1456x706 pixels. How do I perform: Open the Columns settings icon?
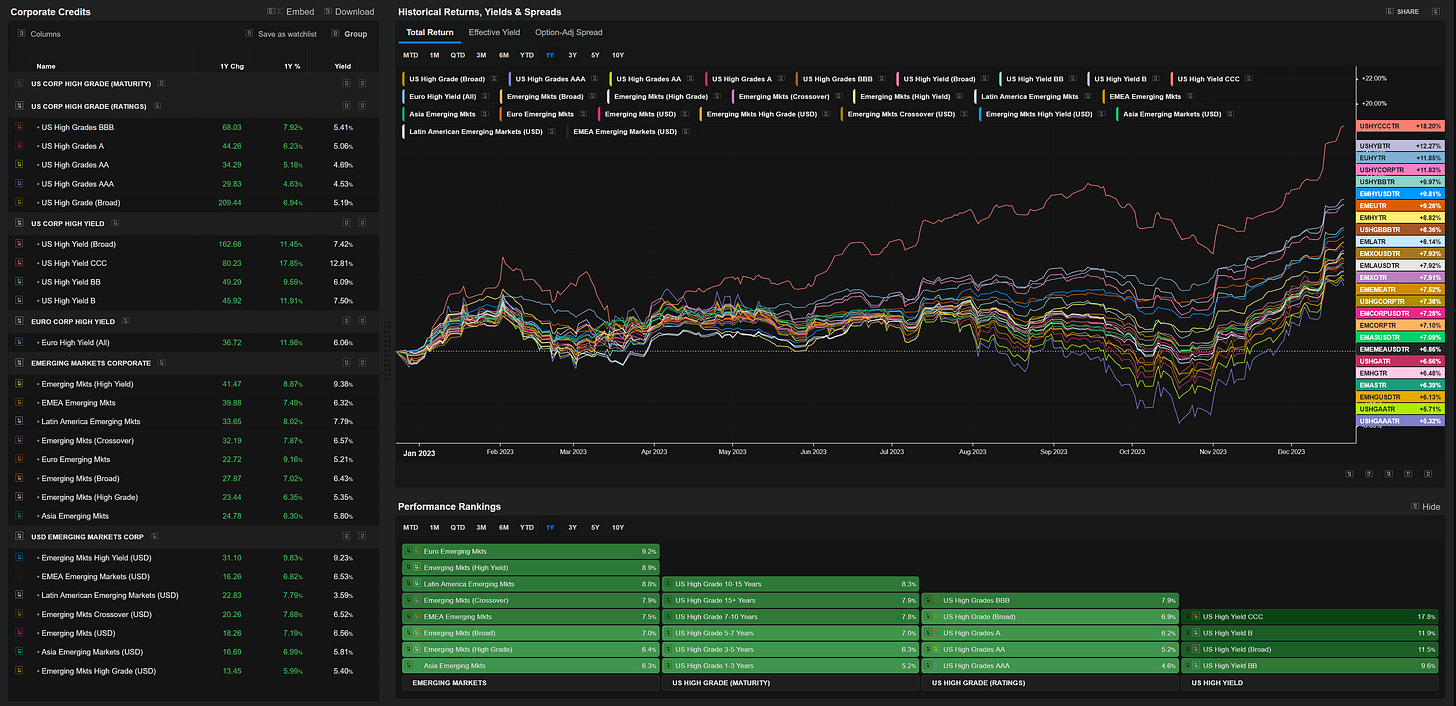coord(21,34)
